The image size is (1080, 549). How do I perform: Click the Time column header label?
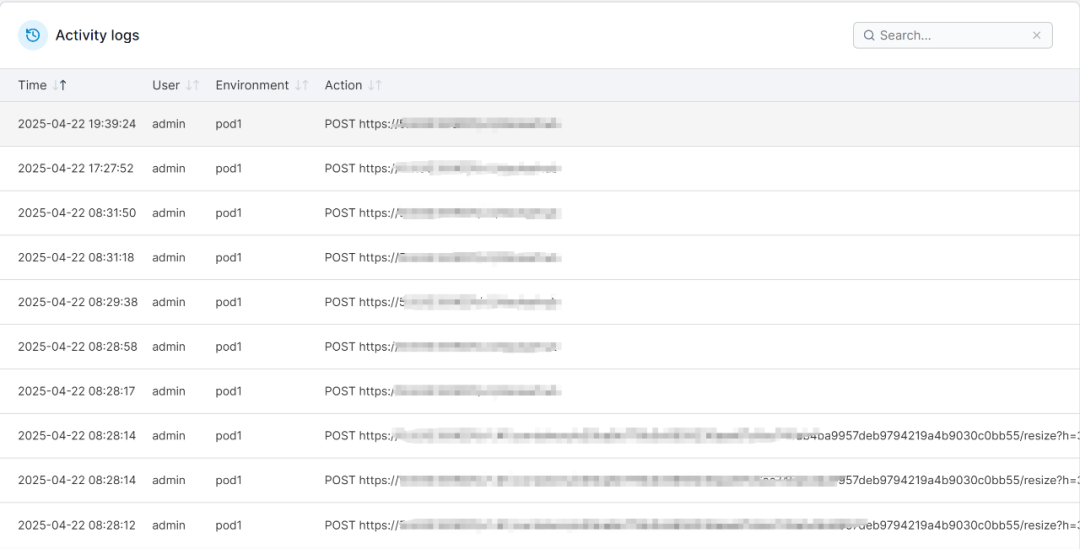32,86
